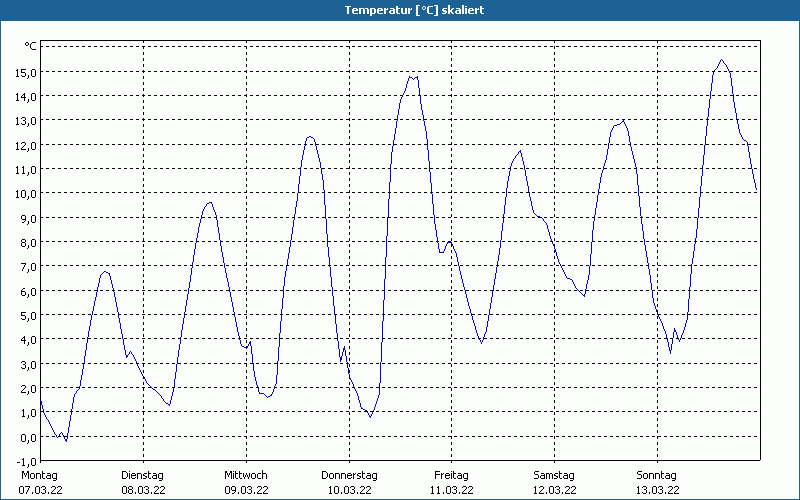Click the '14,0' y-axis value
This screenshot has height=500, width=800.
point(26,97)
